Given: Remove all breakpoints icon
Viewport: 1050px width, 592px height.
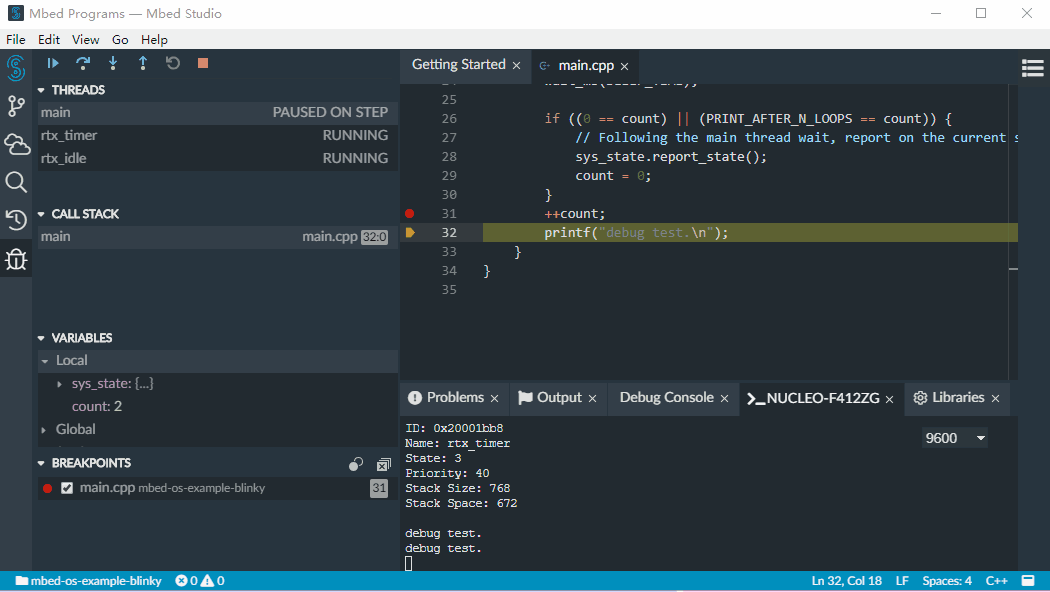Looking at the screenshot, I should (384, 464).
